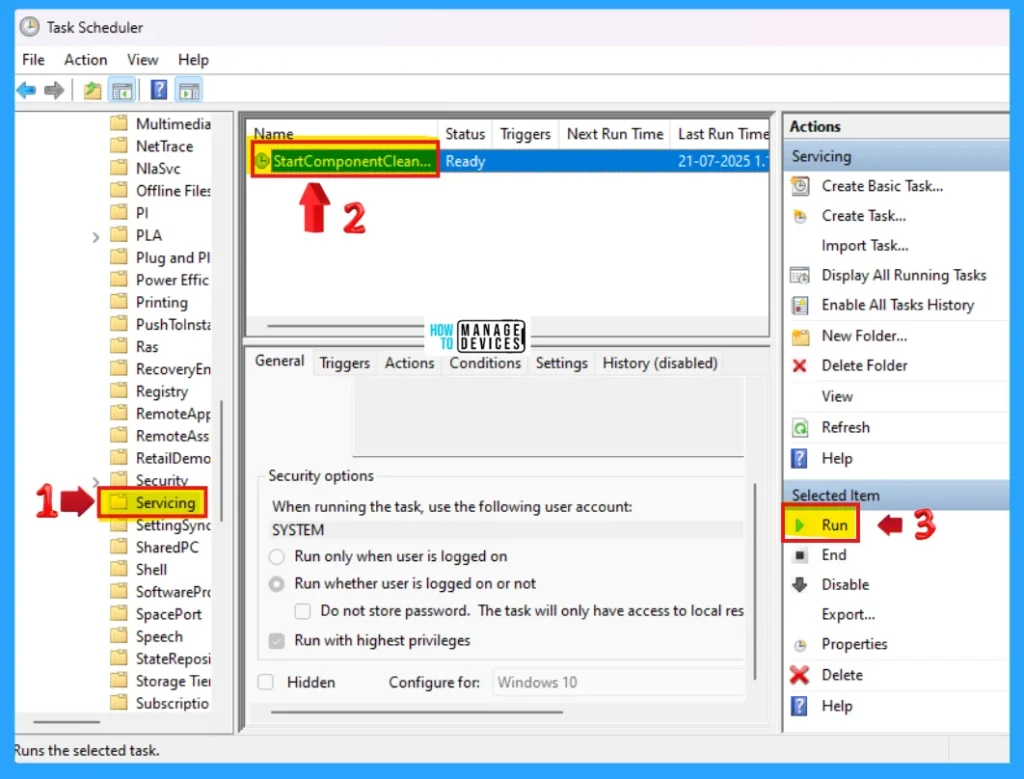The image size is (1024, 779).
Task: Click the Enable All Tasks History icon
Action: click(800, 305)
